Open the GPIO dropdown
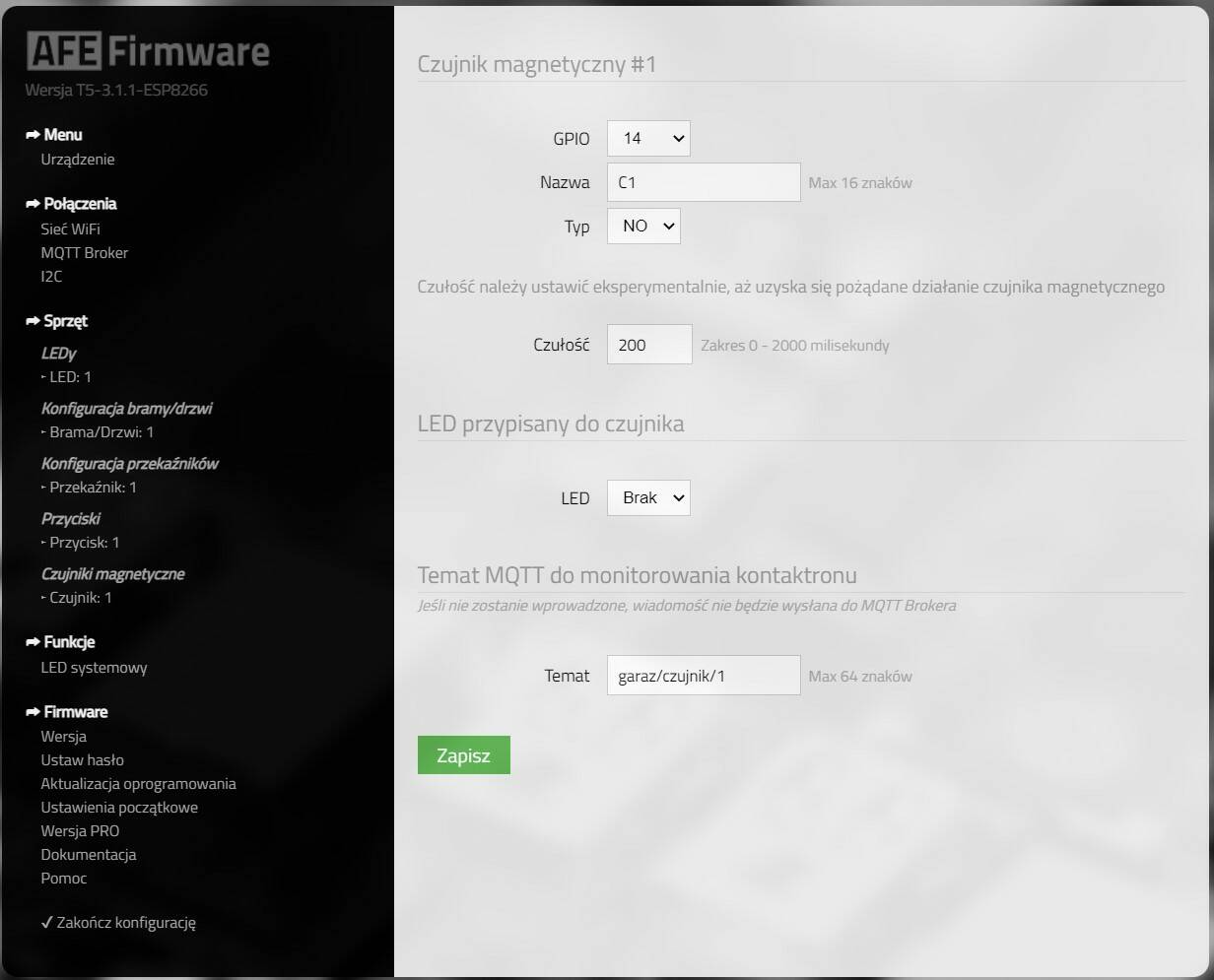1214x980 pixels. [648, 139]
